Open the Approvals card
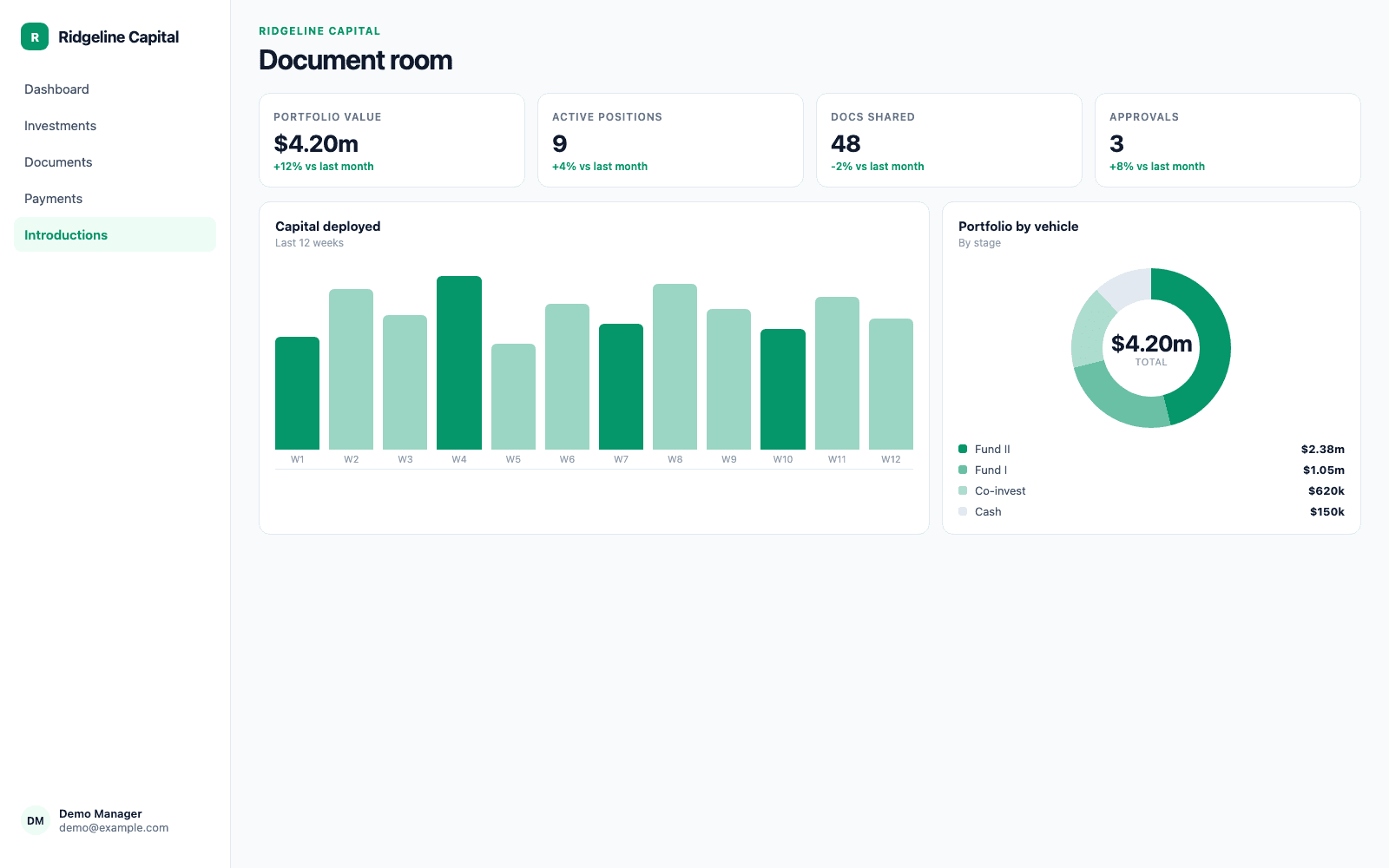This screenshot has width=1389, height=868. click(x=1228, y=140)
